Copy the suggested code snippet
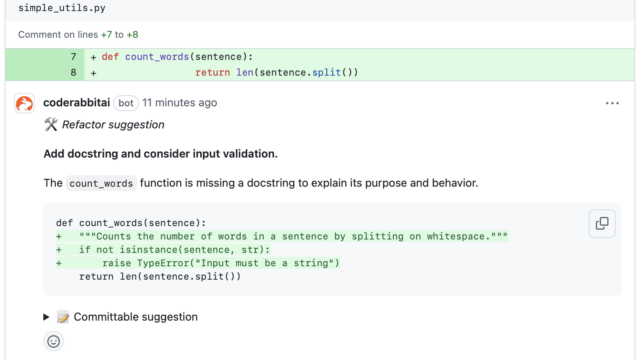Image resolution: width=640 pixels, height=360 pixels. [x=602, y=223]
